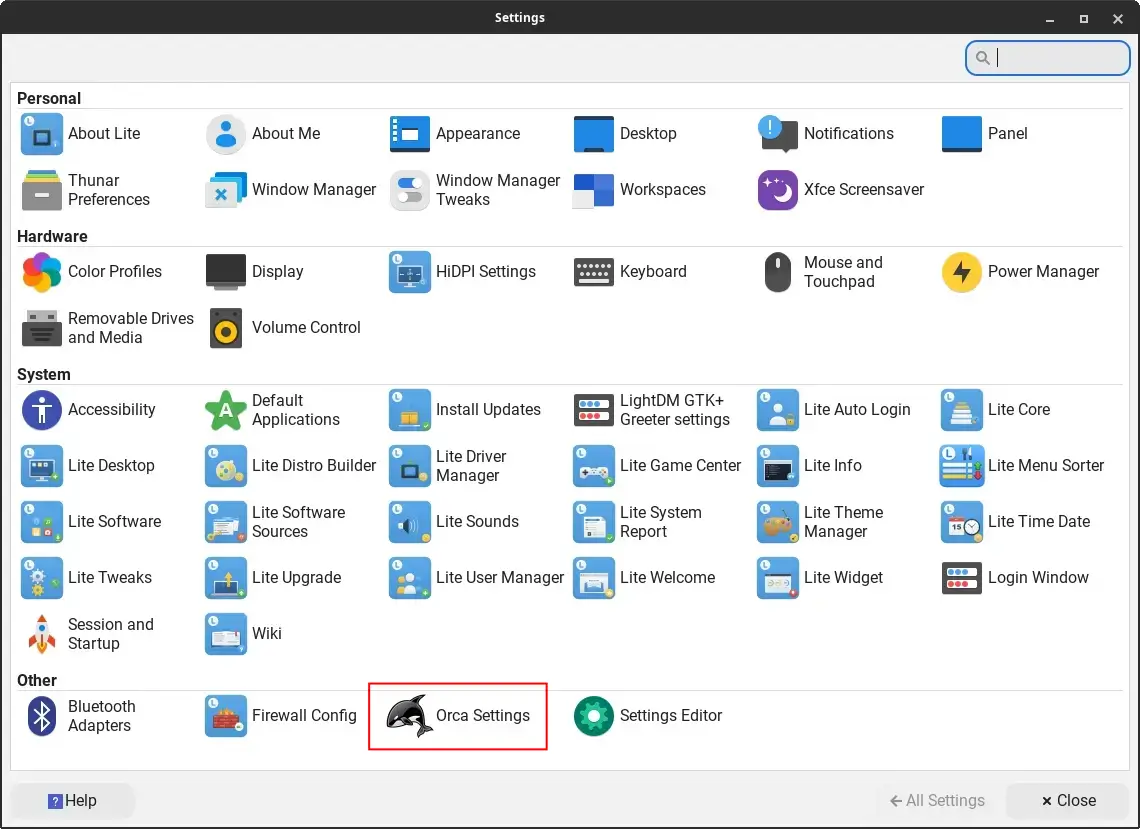Open the Color Profiles icon
Screen dimensions: 1140x829
[41, 272]
